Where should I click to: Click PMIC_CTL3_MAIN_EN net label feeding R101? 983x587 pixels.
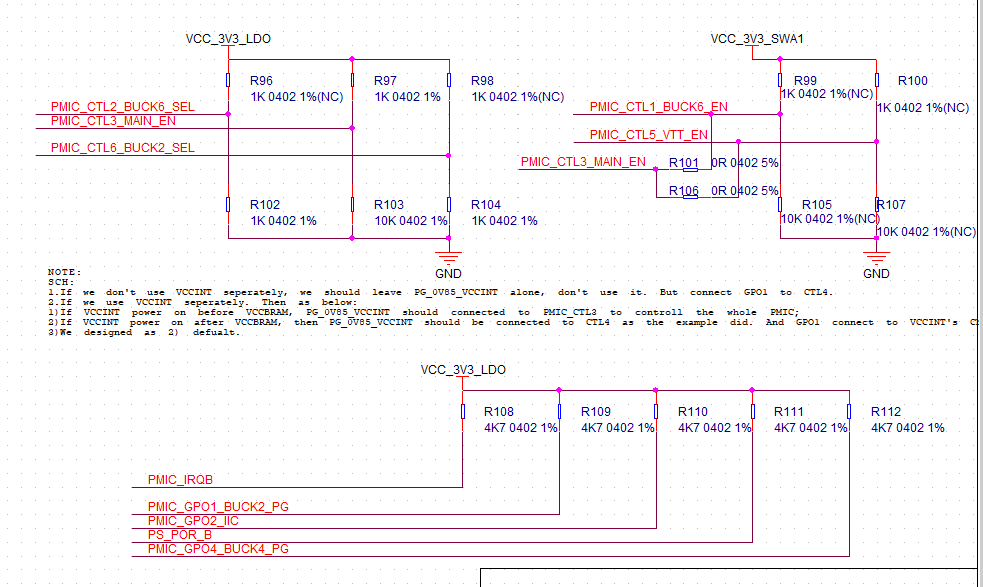583,162
